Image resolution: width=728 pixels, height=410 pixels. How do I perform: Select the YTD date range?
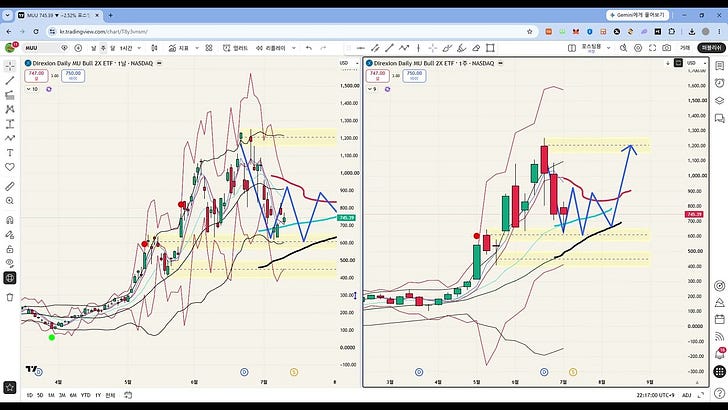[85, 395]
